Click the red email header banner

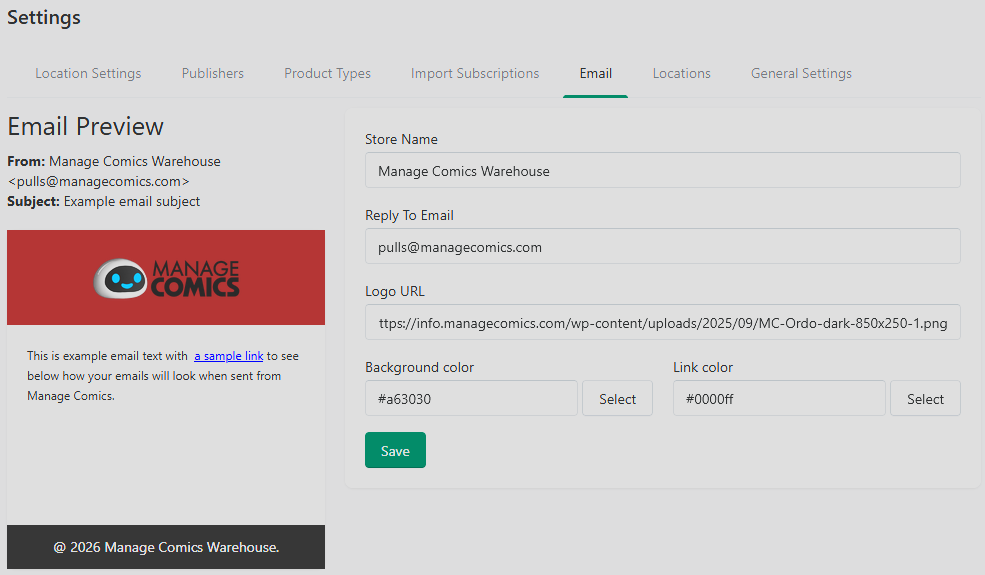[166, 277]
